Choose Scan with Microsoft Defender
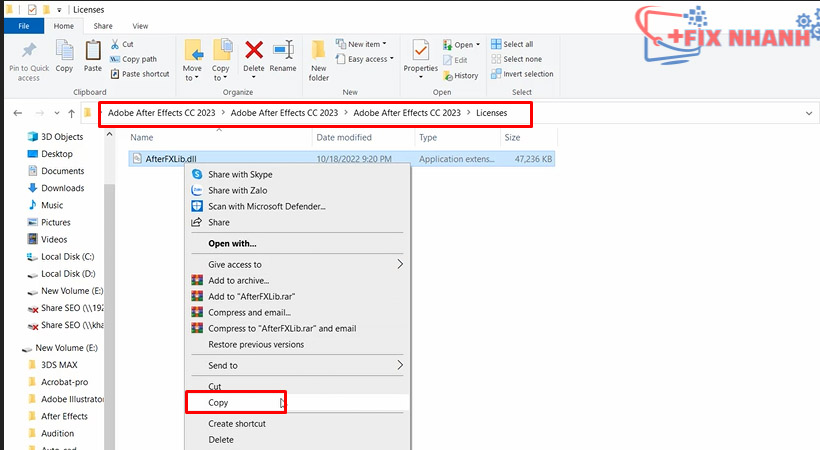This screenshot has width=820, height=450. pos(298,206)
